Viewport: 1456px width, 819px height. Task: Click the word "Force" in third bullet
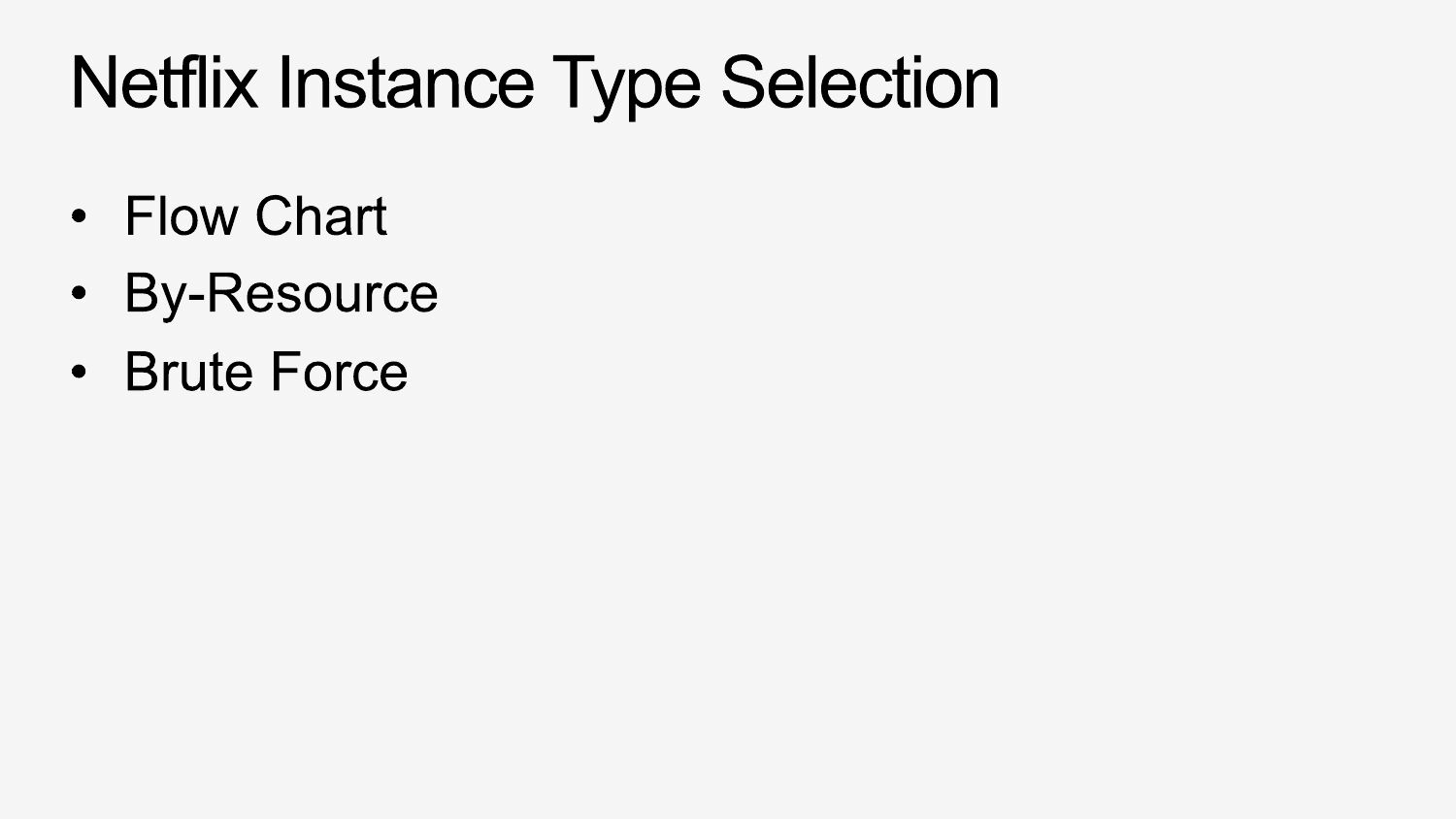pos(338,372)
